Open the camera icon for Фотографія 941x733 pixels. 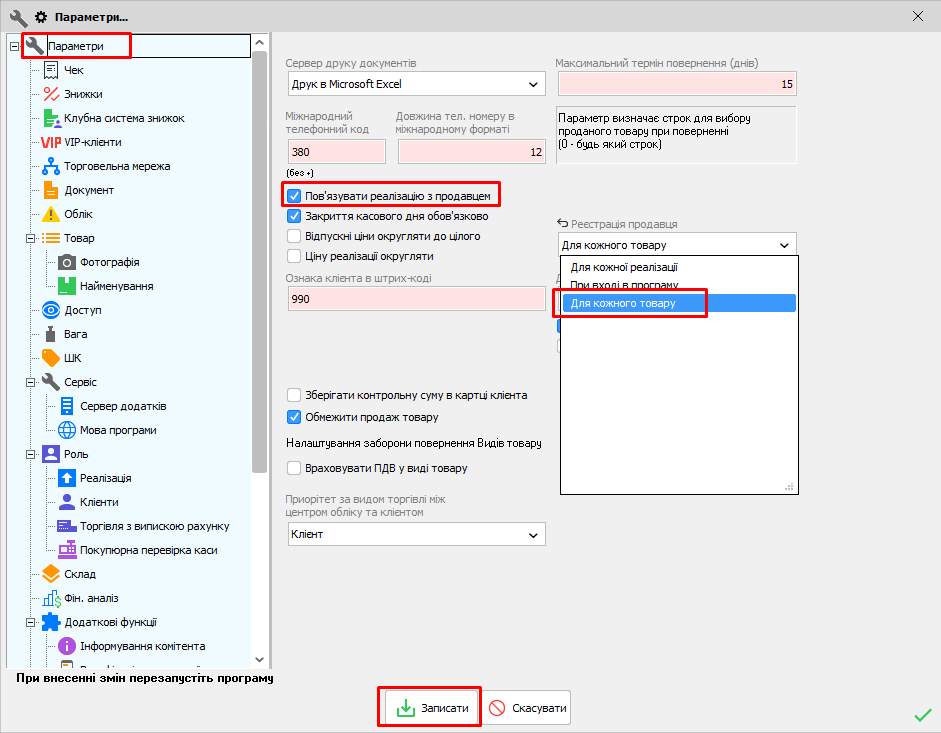tap(67, 262)
